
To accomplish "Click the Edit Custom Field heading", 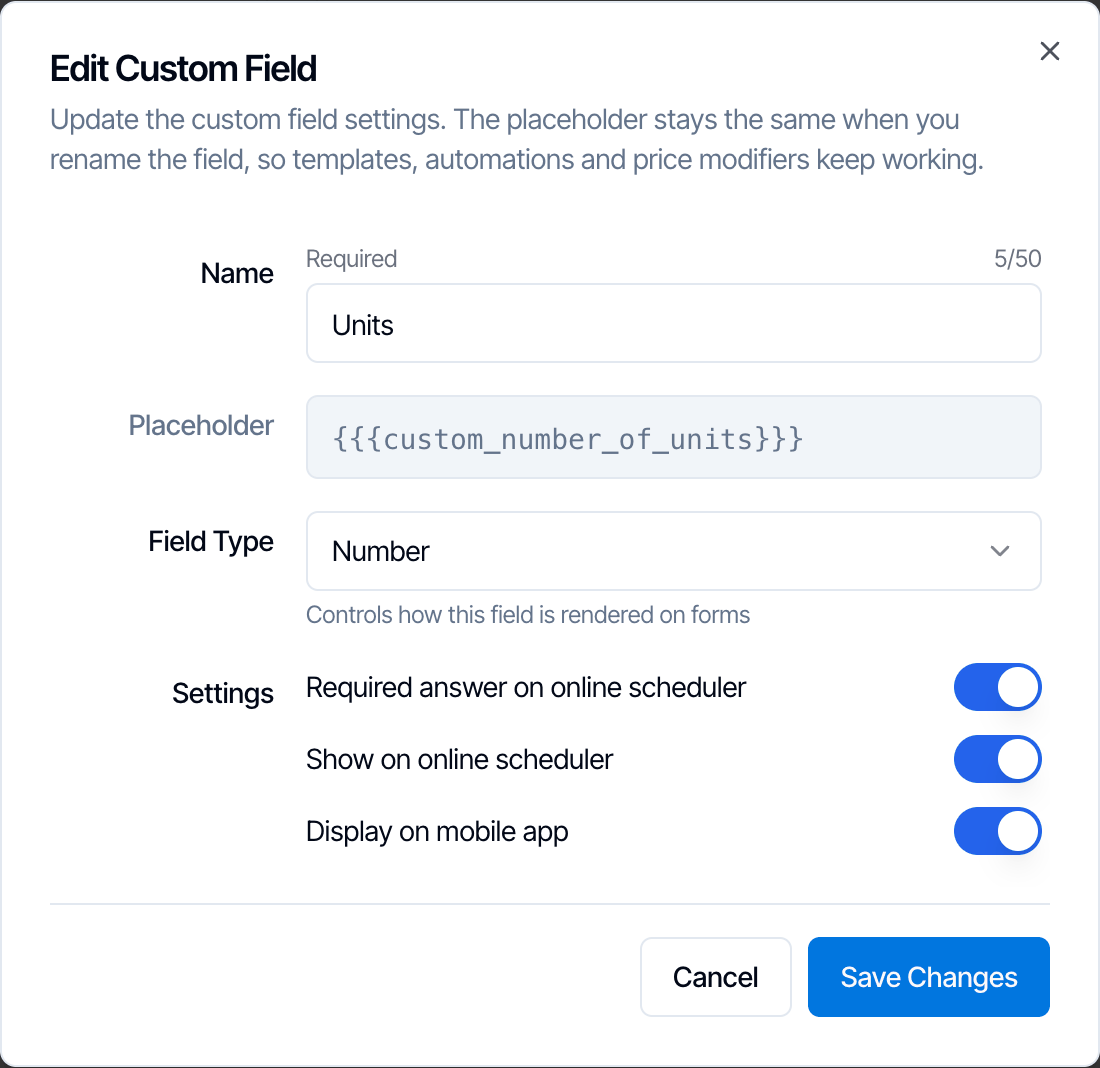I will click(x=183, y=69).
